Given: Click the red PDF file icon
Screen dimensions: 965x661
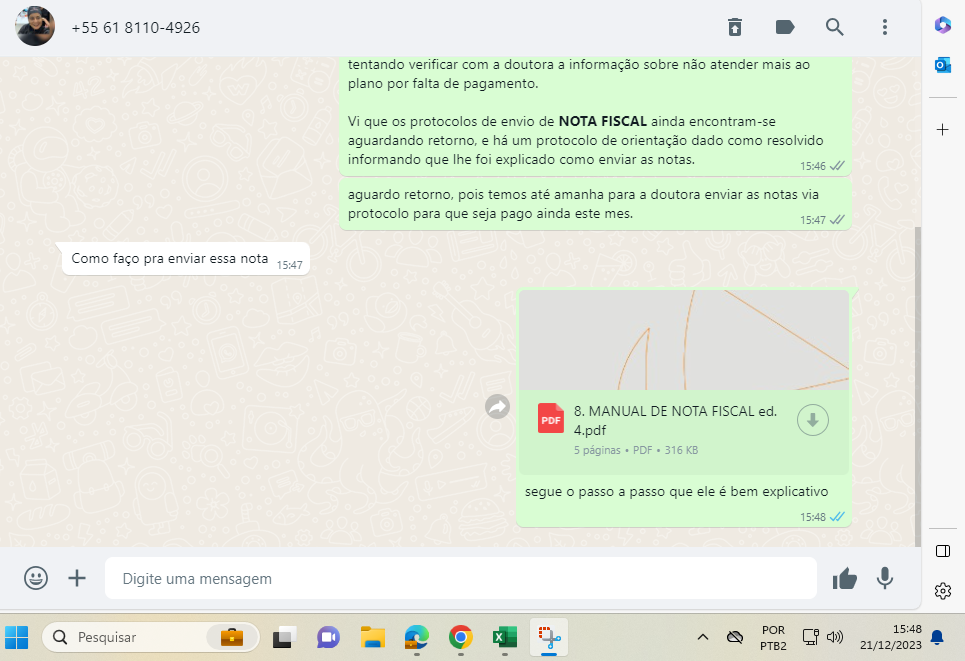Looking at the screenshot, I should (x=550, y=419).
